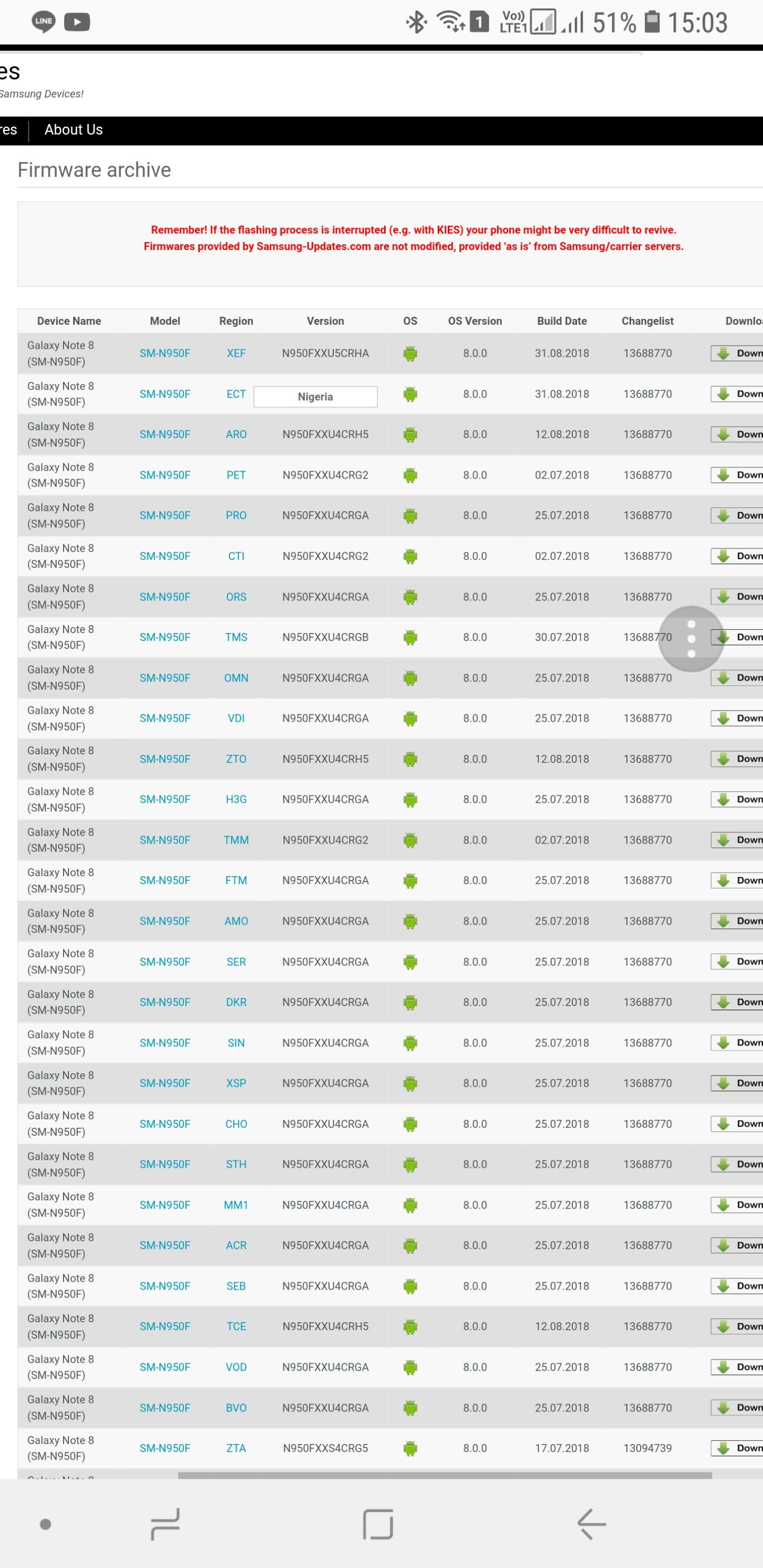Open the BVO region link
The height and width of the screenshot is (1568, 763).
[x=236, y=1408]
